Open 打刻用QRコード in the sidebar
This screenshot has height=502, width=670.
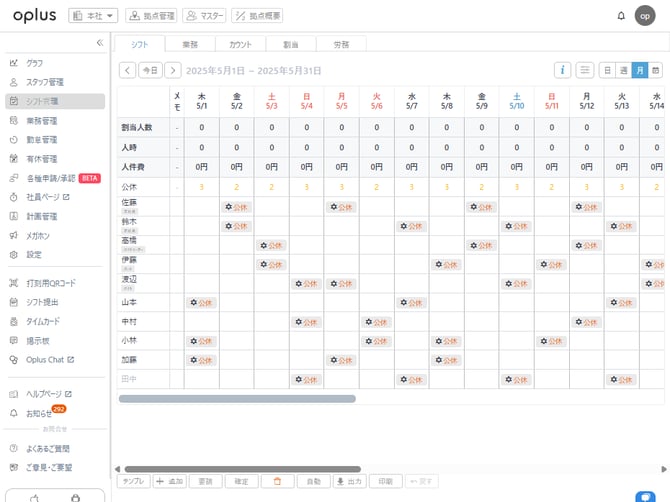50,283
